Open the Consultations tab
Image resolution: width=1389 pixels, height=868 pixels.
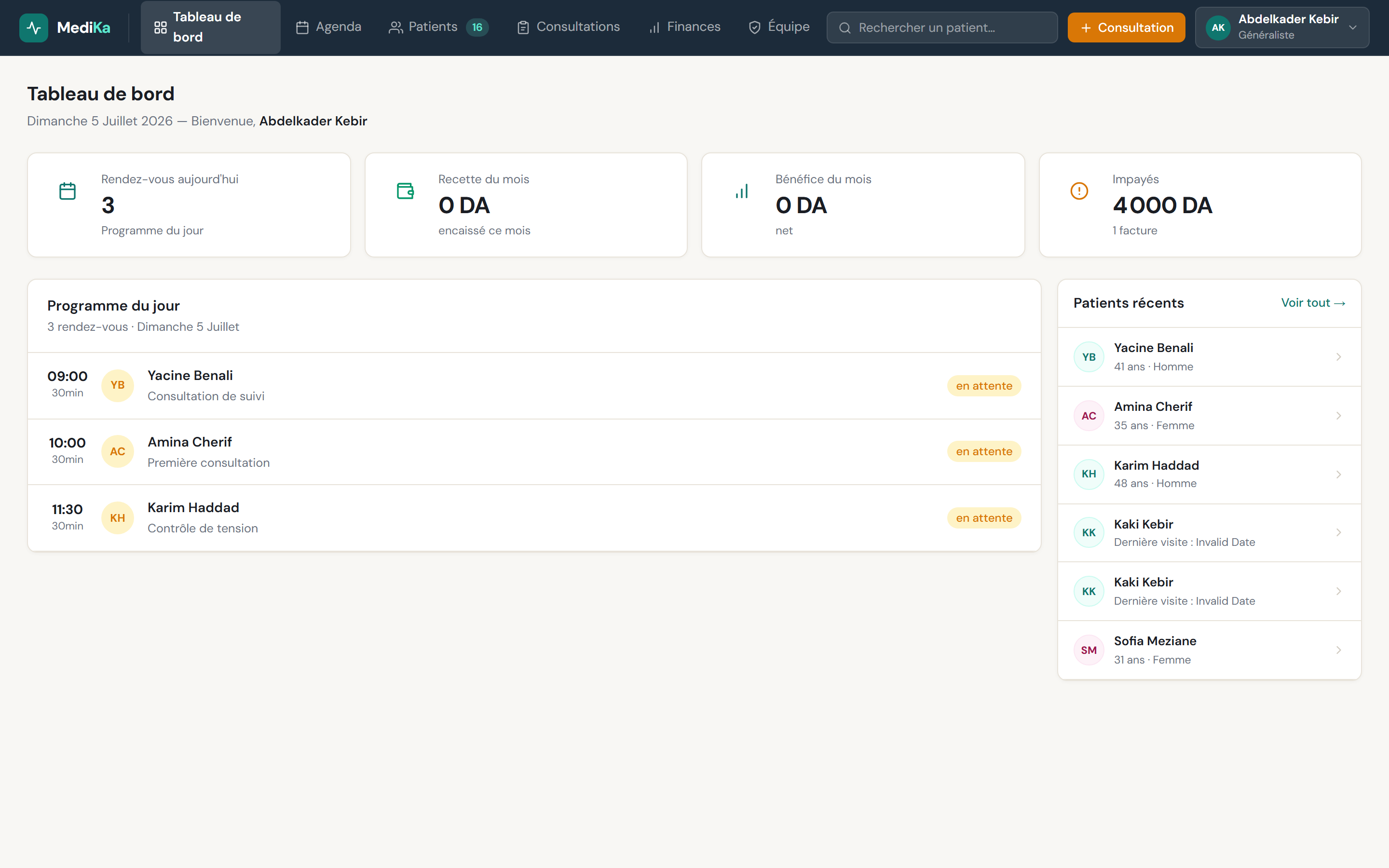pyautogui.click(x=568, y=27)
